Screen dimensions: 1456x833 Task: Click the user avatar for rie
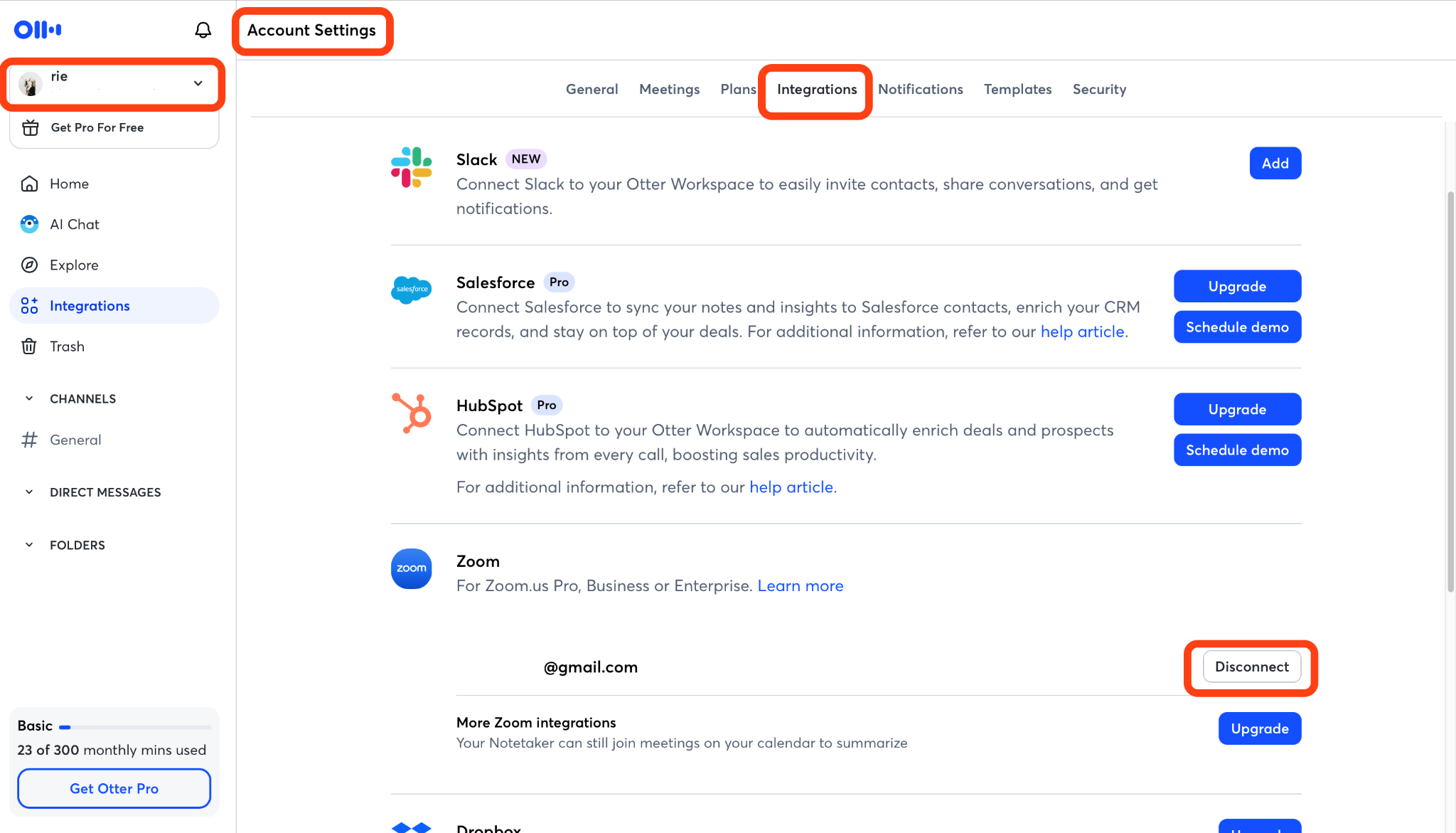click(30, 84)
